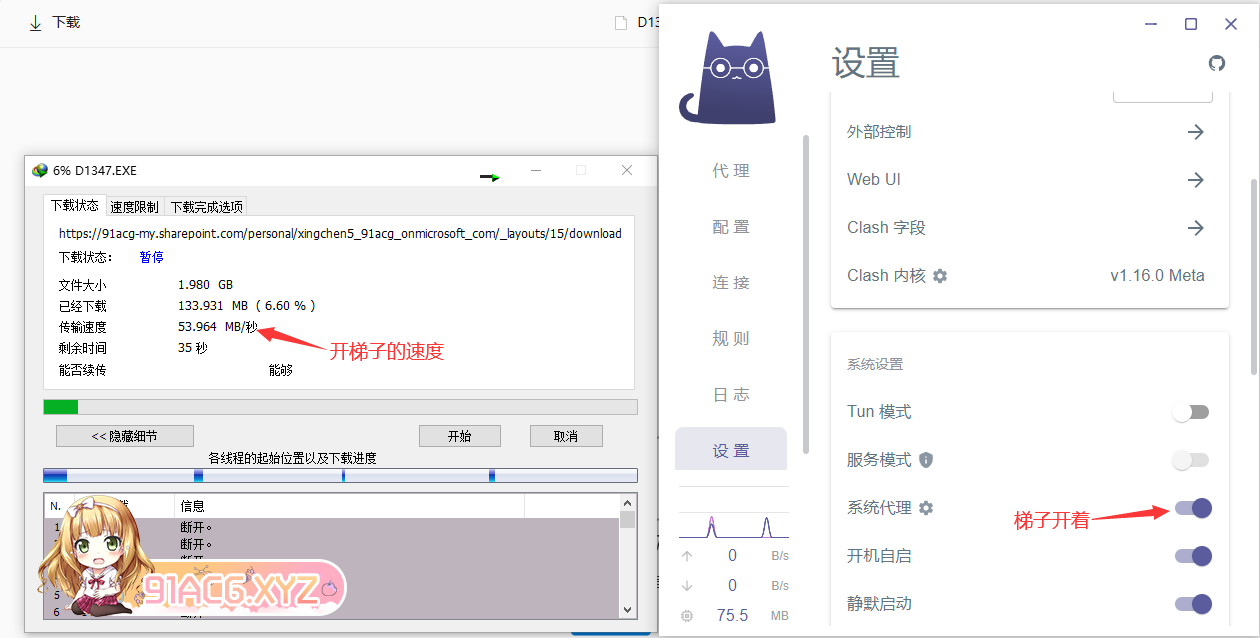This screenshot has height=638, width=1260.
Task: Click the 隐藏细节 button
Action: [124, 436]
